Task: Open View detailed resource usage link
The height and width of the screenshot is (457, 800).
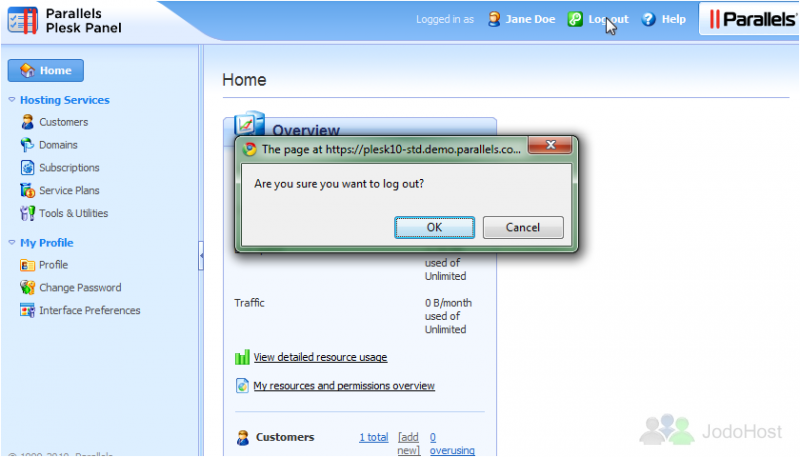Action: pos(320,357)
